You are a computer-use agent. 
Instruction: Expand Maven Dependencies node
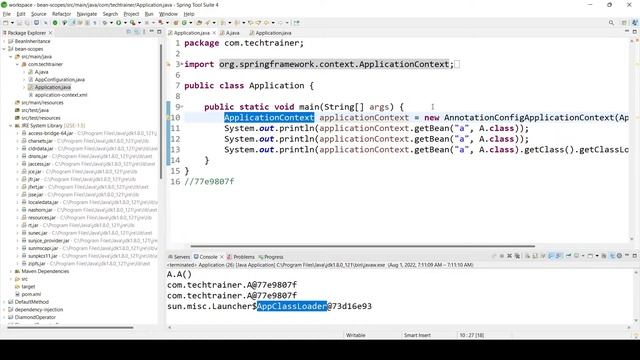coord(11,271)
